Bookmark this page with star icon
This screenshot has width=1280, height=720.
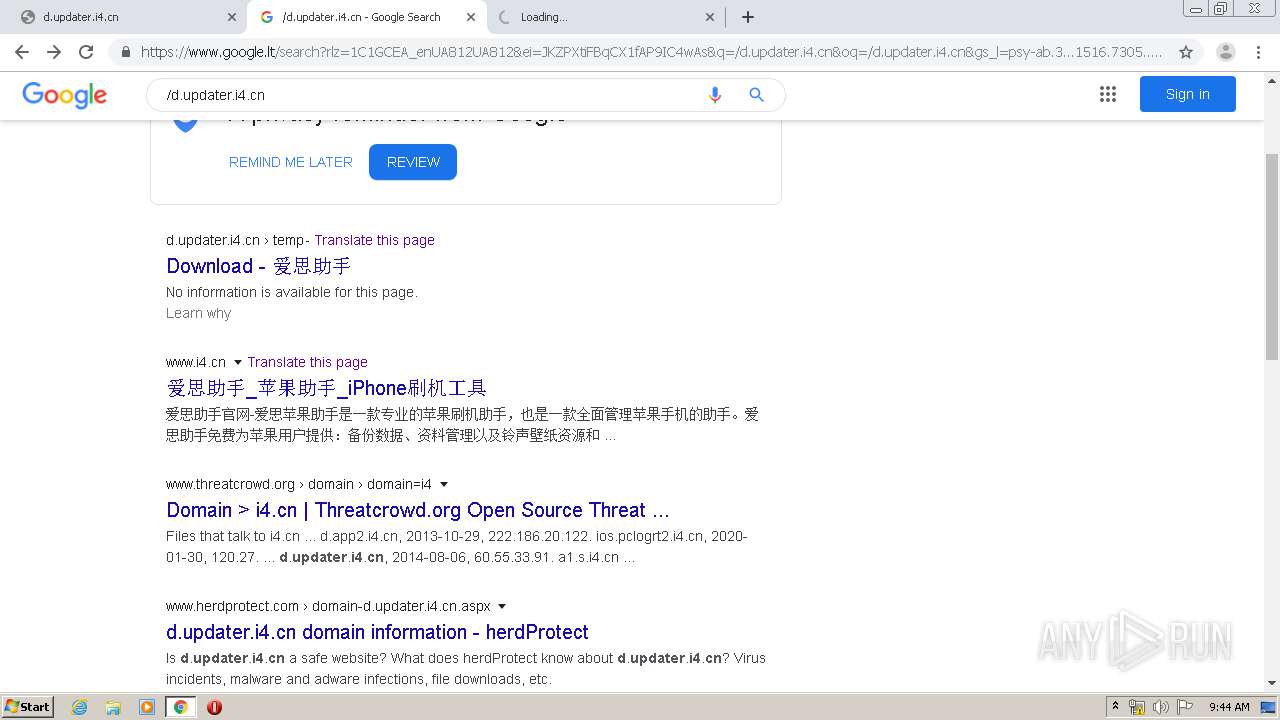pos(1186,52)
